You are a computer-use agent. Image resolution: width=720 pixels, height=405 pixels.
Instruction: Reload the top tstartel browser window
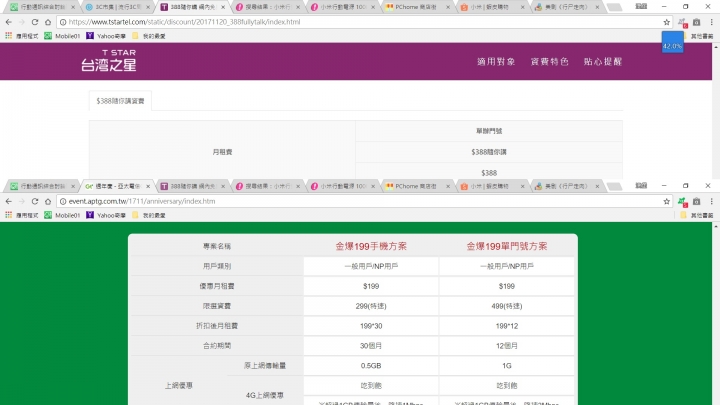35,22
